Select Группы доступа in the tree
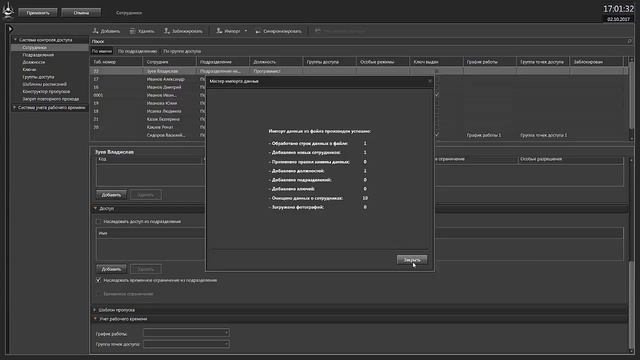The image size is (640, 360). tap(38, 77)
